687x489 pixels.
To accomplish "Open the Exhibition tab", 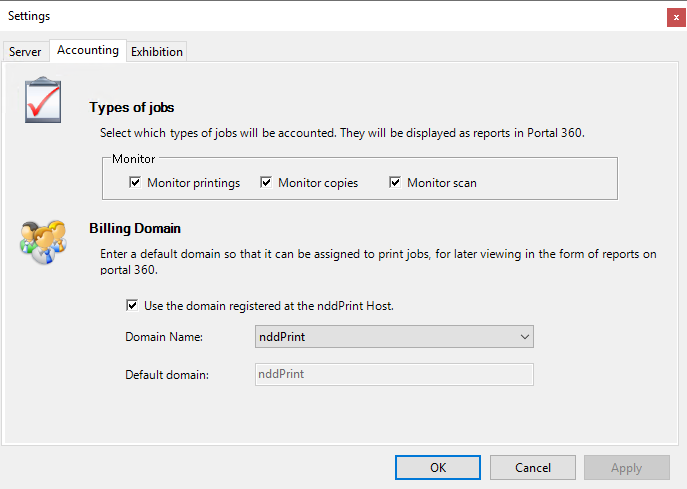I will [157, 52].
